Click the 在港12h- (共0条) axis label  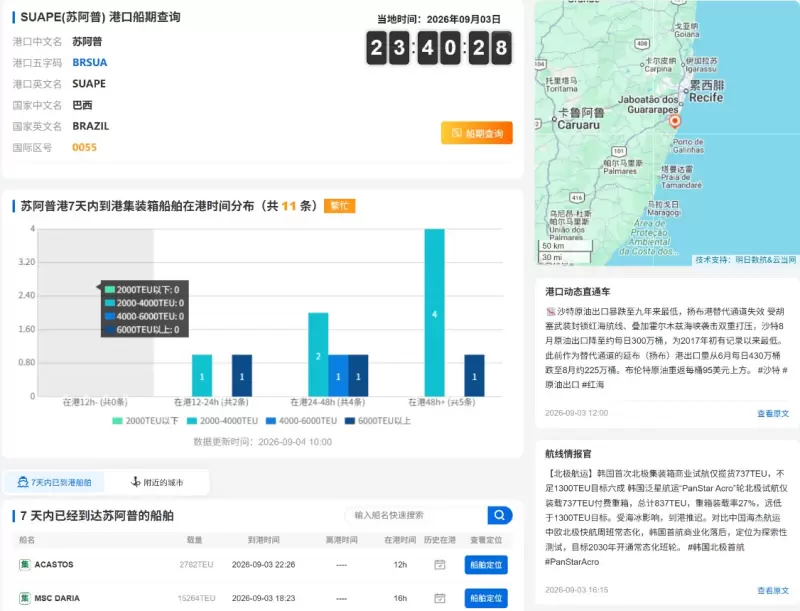click(95, 402)
